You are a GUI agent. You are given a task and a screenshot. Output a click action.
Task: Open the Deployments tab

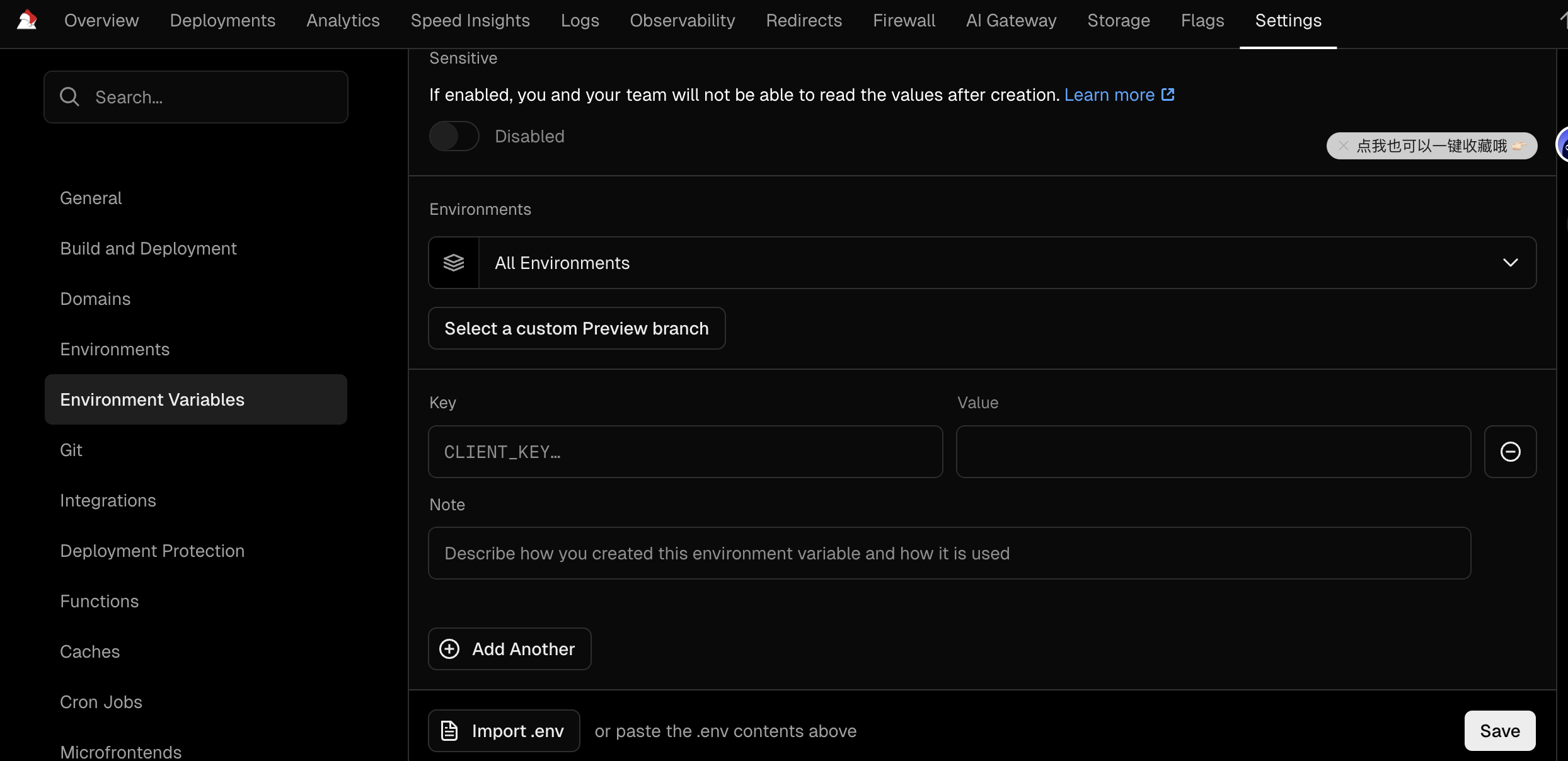pyautogui.click(x=222, y=20)
